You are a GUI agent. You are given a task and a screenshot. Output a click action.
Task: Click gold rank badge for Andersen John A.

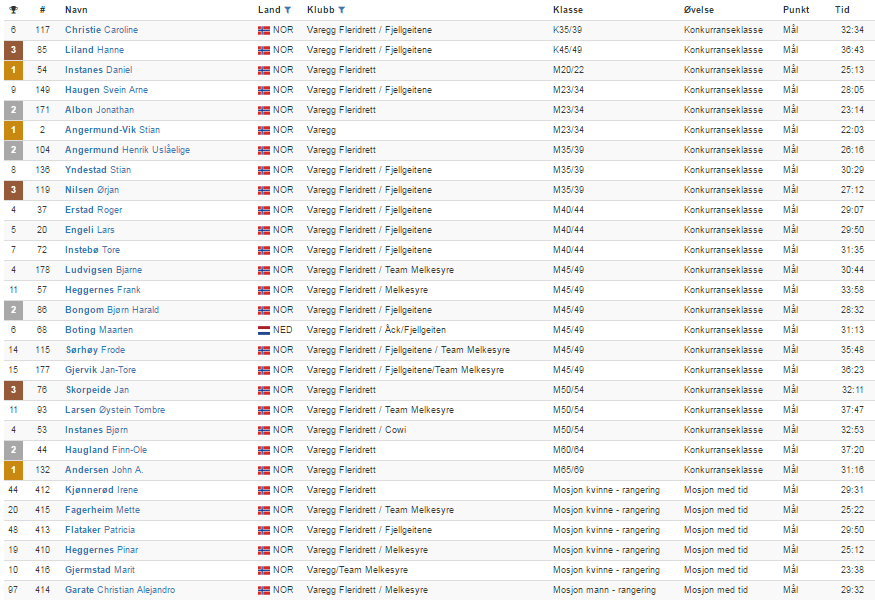[x=13, y=470]
